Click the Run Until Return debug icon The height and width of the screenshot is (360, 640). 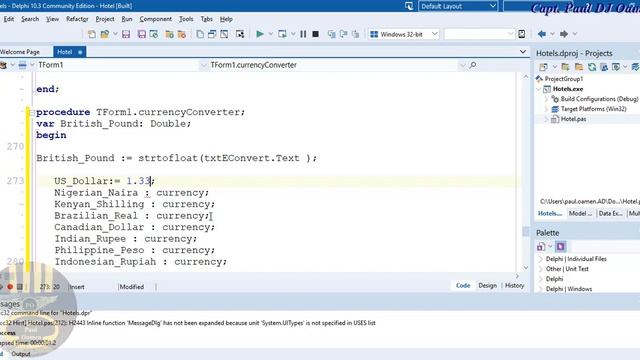(x=356, y=34)
